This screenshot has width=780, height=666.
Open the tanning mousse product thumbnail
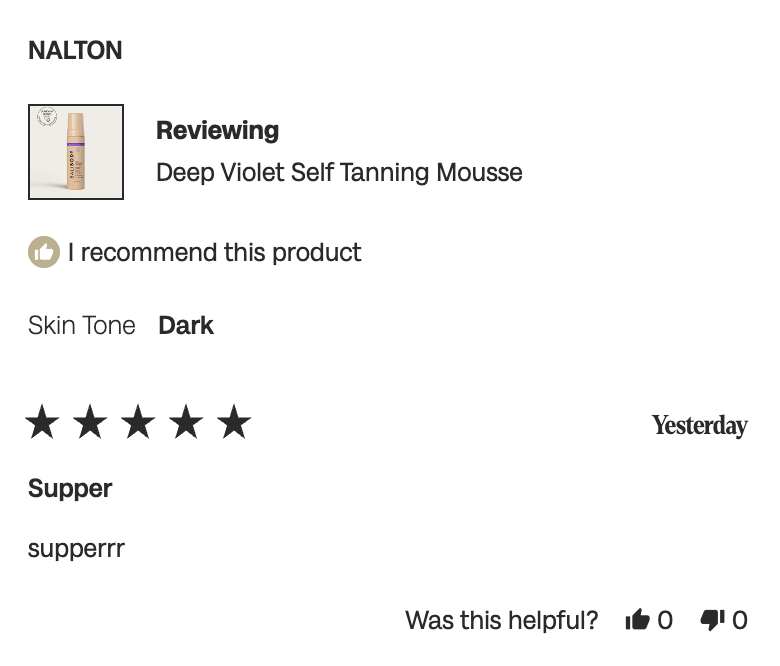[x=76, y=152]
